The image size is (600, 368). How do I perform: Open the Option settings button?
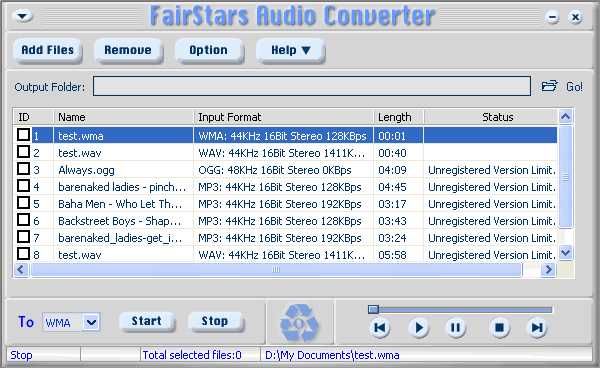209,50
